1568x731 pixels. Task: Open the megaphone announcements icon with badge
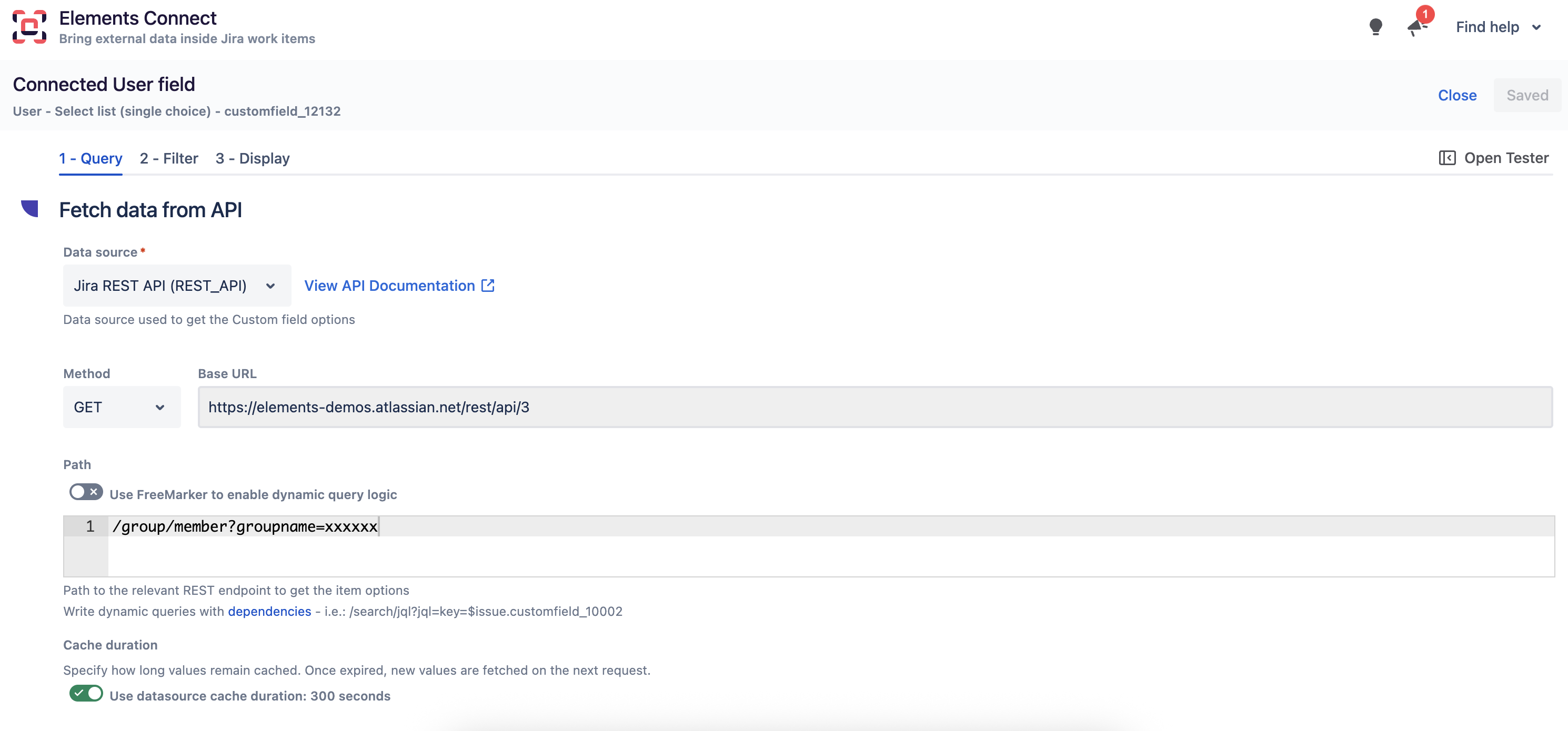tap(1417, 27)
